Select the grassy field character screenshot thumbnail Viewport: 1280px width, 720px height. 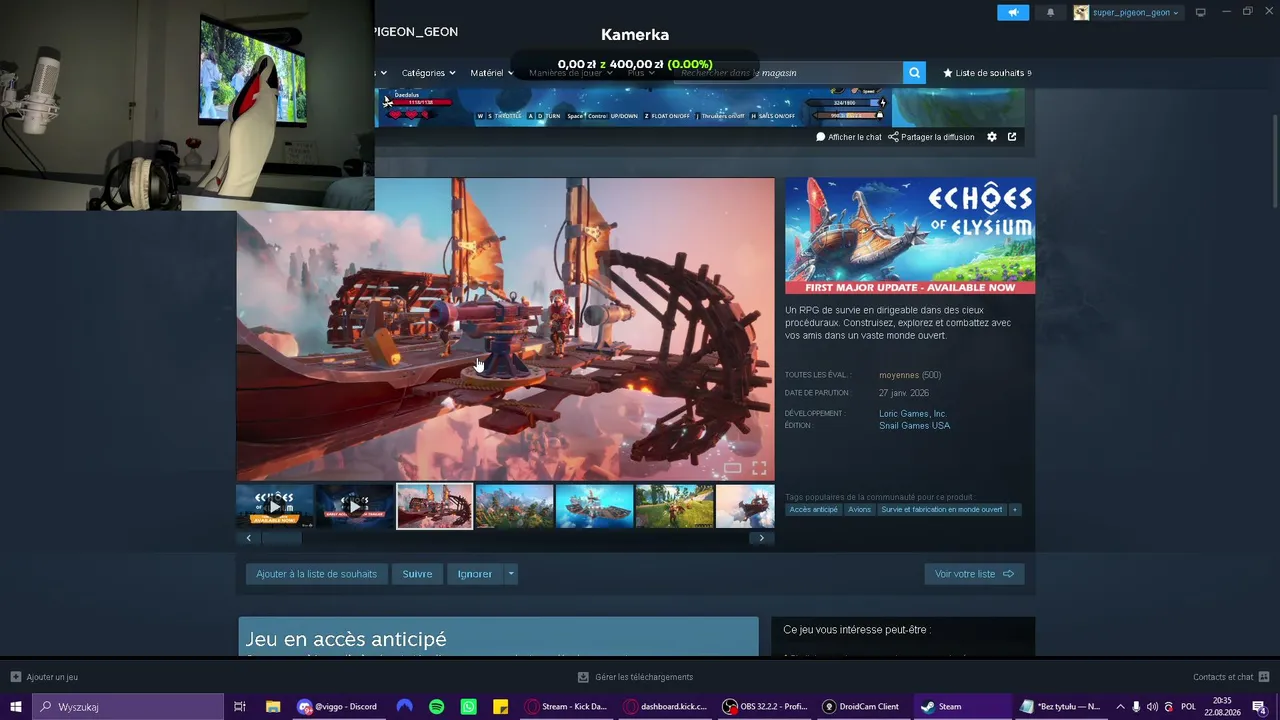click(674, 506)
